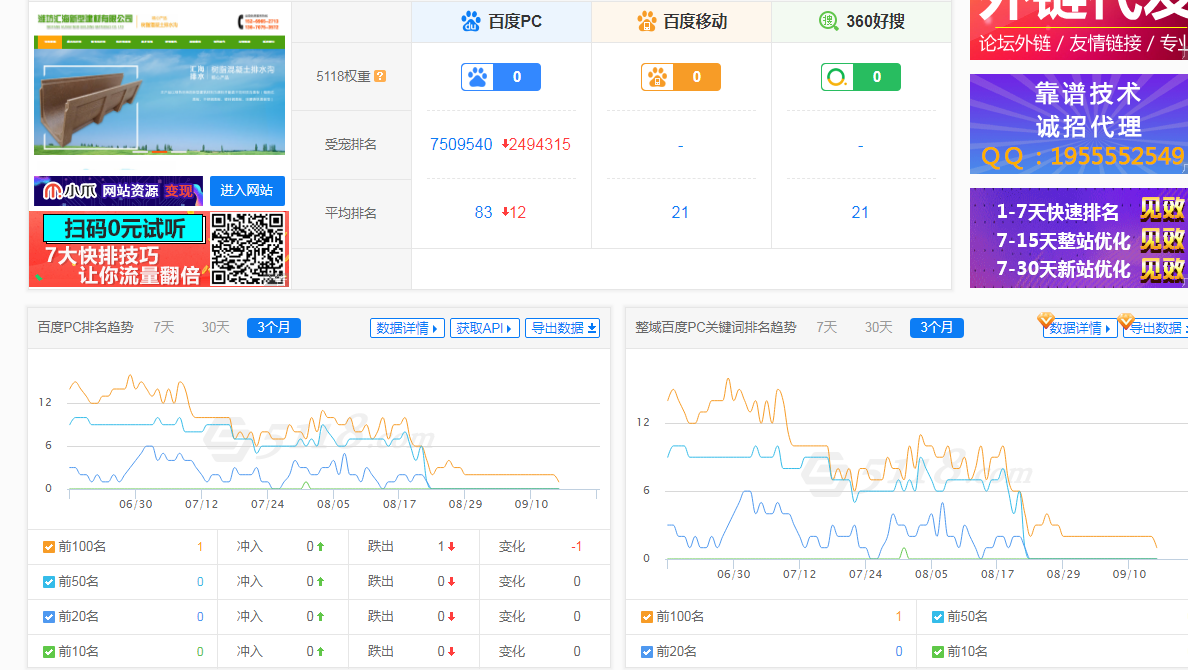This screenshot has width=1188, height=670.
Task: Click 变化 value -1 in 前100名 row
Action: pyautogui.click(x=577, y=546)
